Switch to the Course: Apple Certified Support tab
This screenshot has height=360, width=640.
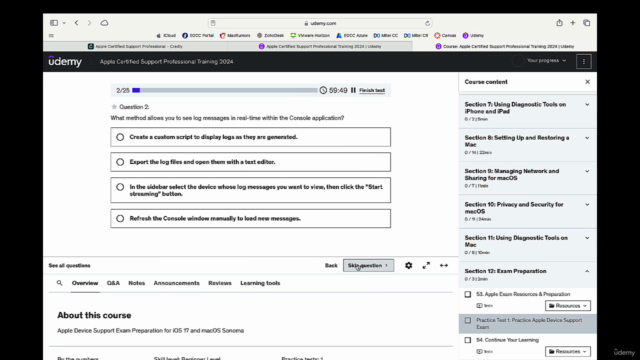point(504,47)
